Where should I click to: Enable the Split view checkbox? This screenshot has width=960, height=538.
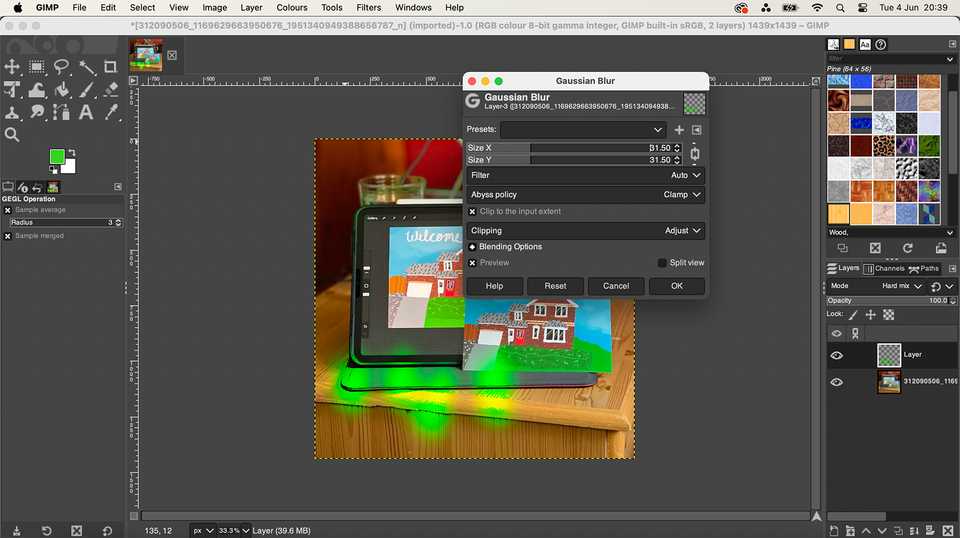point(662,263)
